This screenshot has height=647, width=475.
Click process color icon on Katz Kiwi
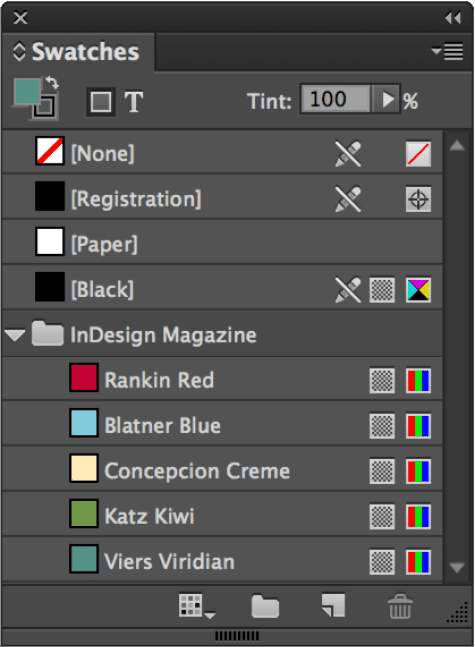pyautogui.click(x=382, y=517)
